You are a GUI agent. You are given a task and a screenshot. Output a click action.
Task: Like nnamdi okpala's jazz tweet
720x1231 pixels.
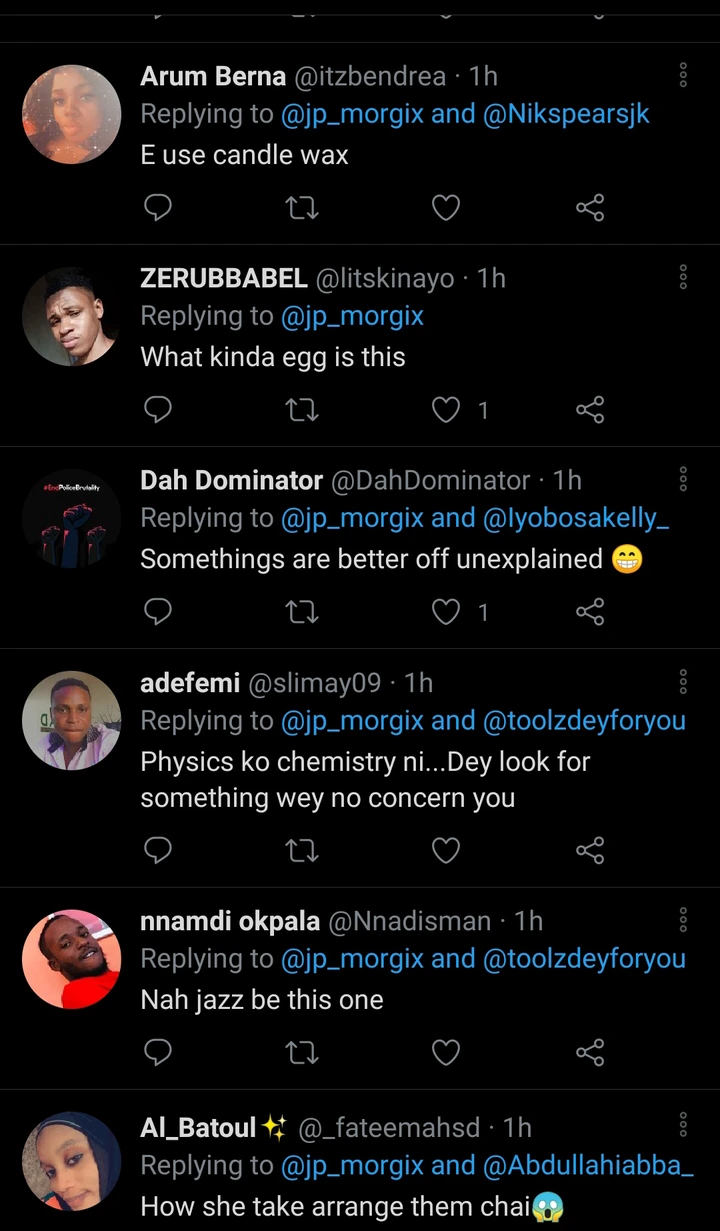point(445,1052)
